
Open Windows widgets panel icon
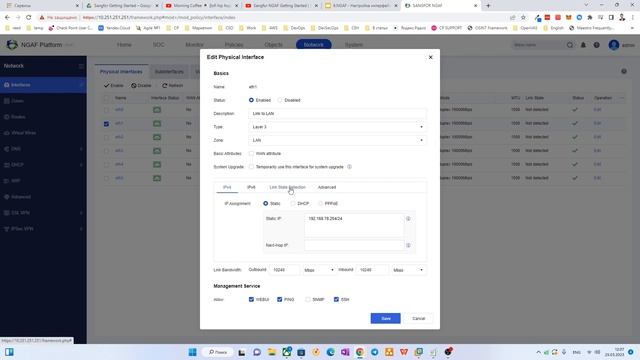pyautogui.click(x=9, y=352)
